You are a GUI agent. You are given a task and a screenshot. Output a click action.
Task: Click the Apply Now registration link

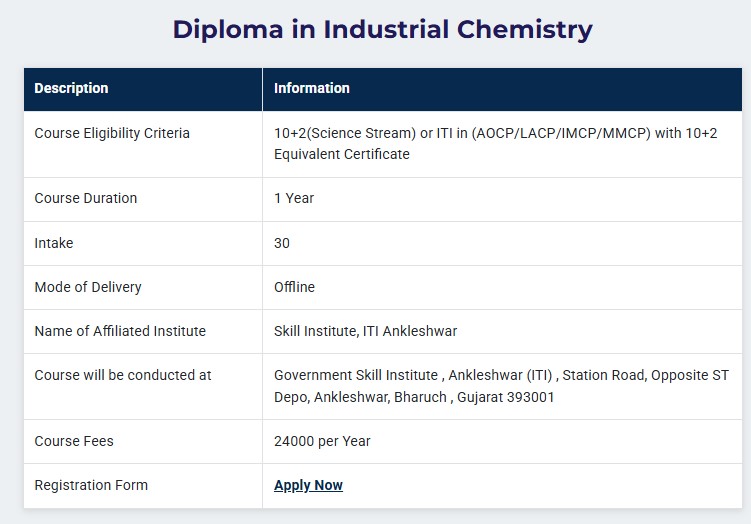pyautogui.click(x=308, y=485)
